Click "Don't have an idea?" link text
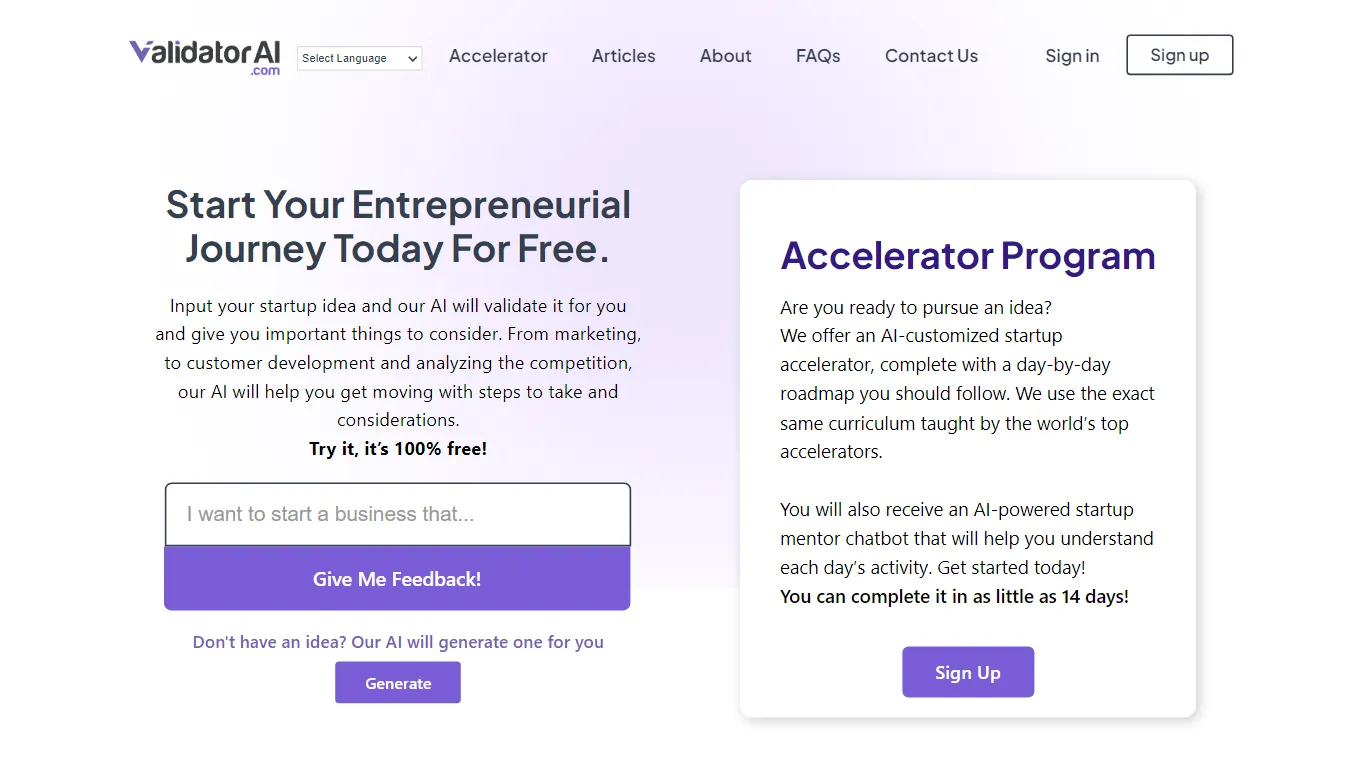Screen dimensions: 1366x768 [x=398, y=642]
